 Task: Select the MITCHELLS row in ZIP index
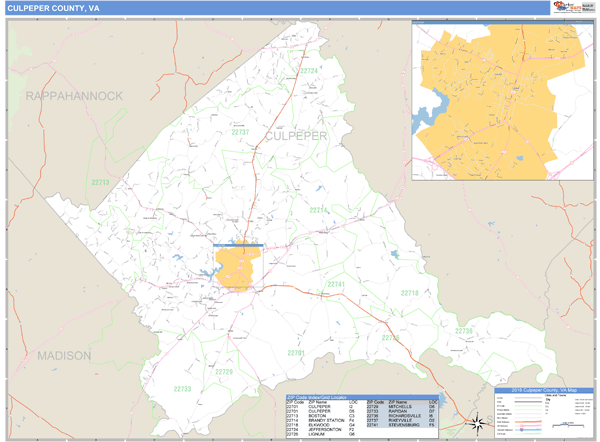click(x=402, y=407)
